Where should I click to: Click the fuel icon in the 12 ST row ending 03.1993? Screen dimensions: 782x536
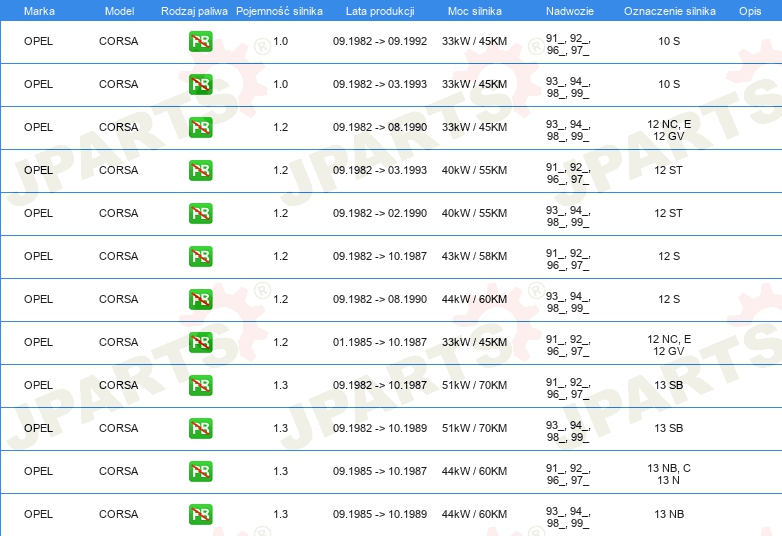[x=200, y=170]
